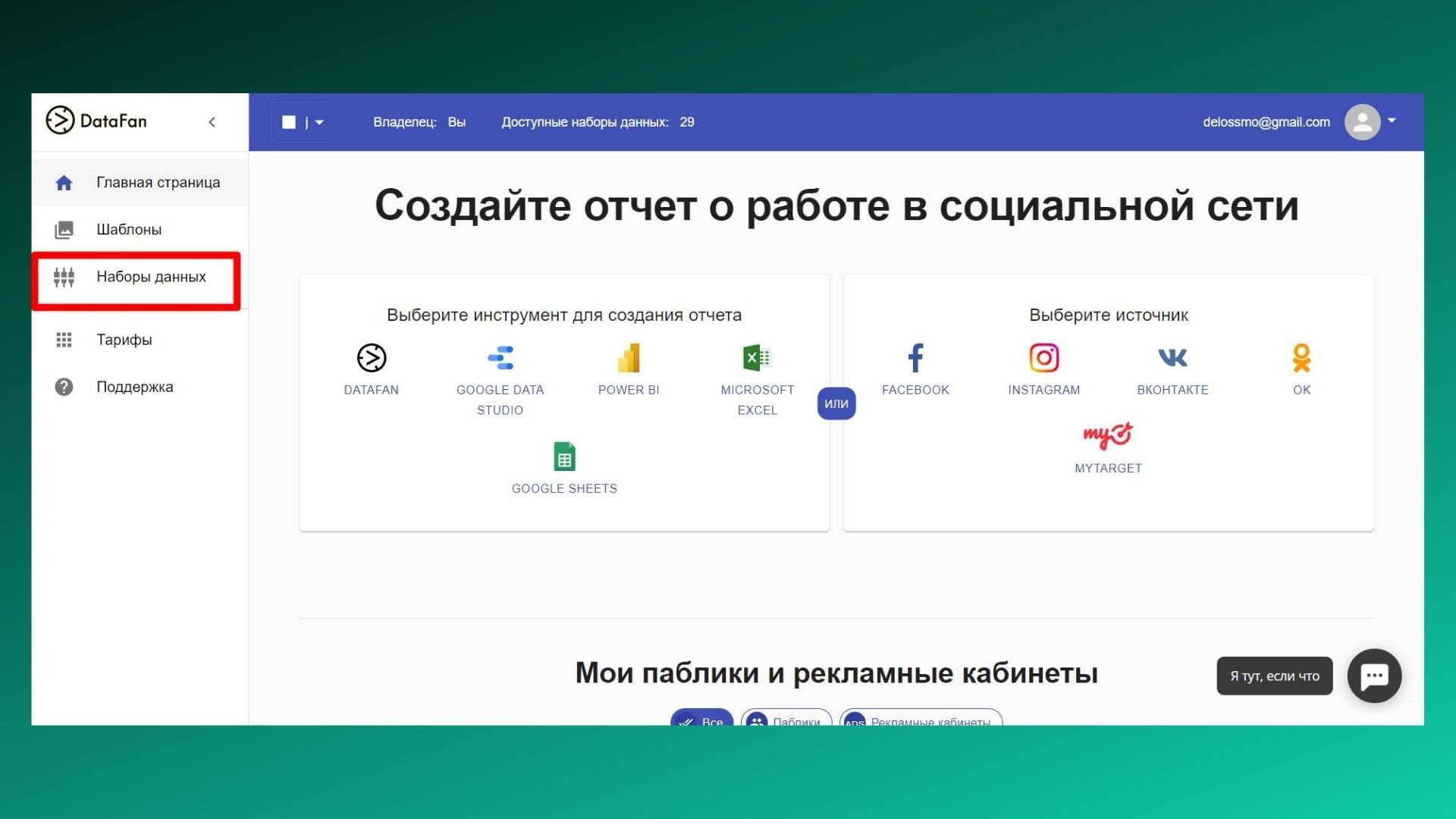Click the templates image icon
Viewport: 1456px width, 819px height.
[64, 230]
